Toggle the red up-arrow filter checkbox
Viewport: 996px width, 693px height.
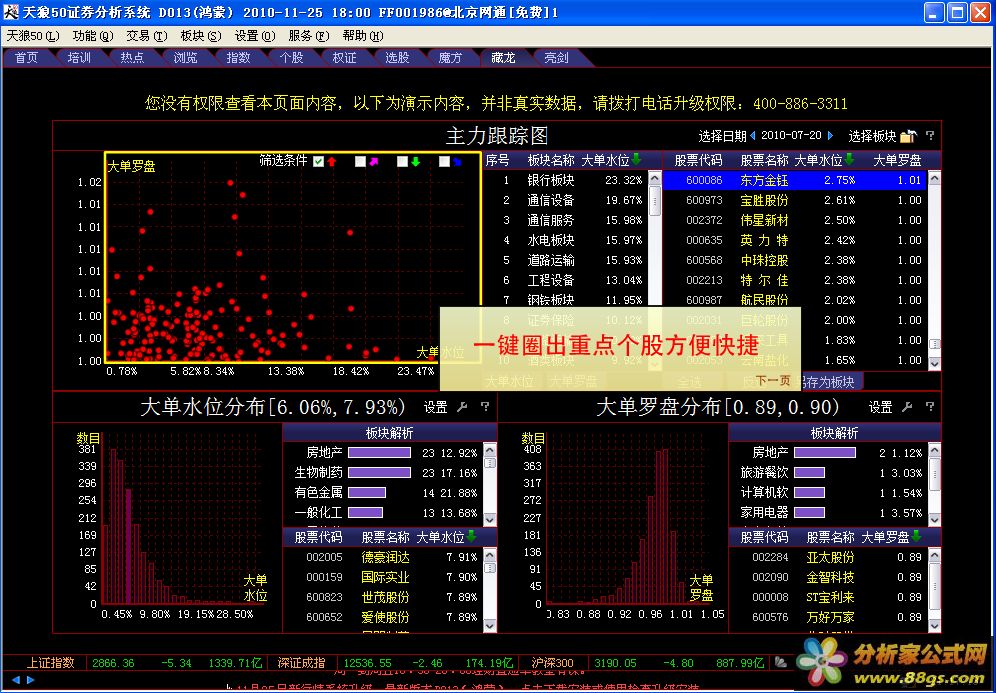pos(319,161)
